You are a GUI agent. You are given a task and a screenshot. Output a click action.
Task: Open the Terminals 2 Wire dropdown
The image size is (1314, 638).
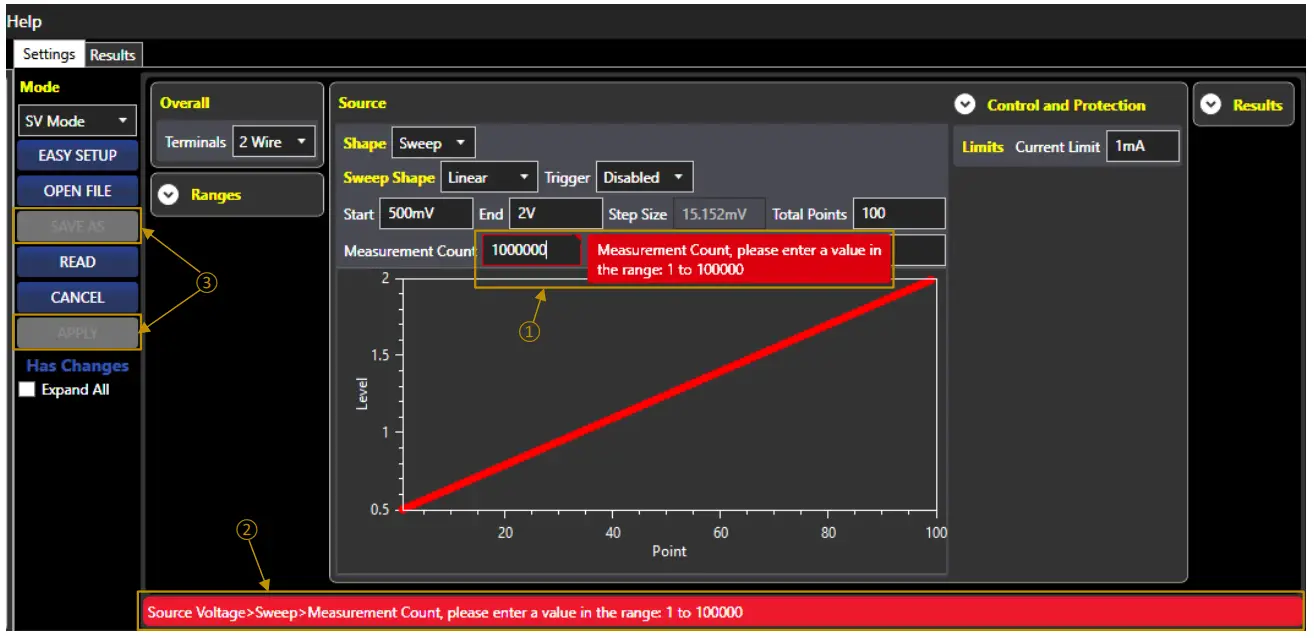tap(274, 142)
